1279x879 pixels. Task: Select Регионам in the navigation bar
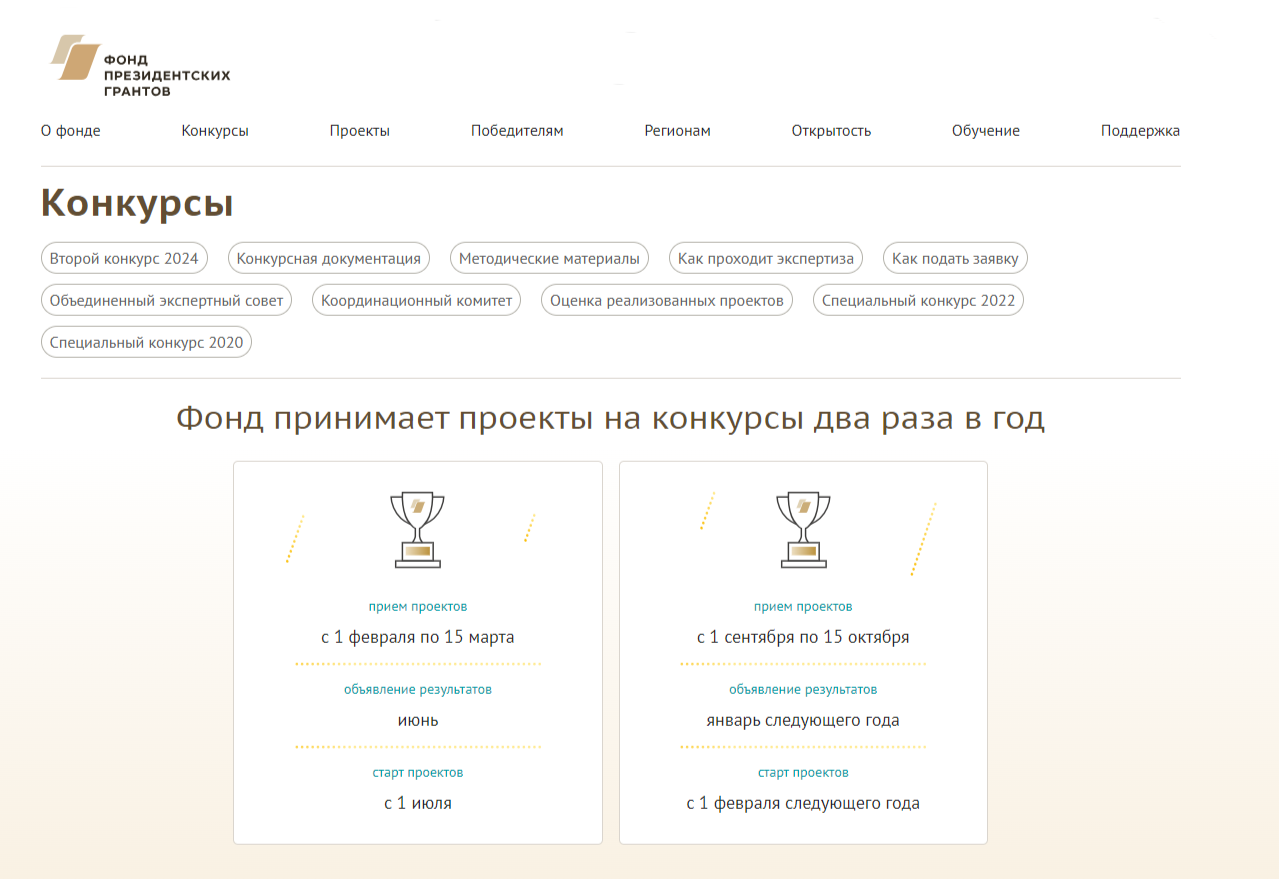click(677, 131)
